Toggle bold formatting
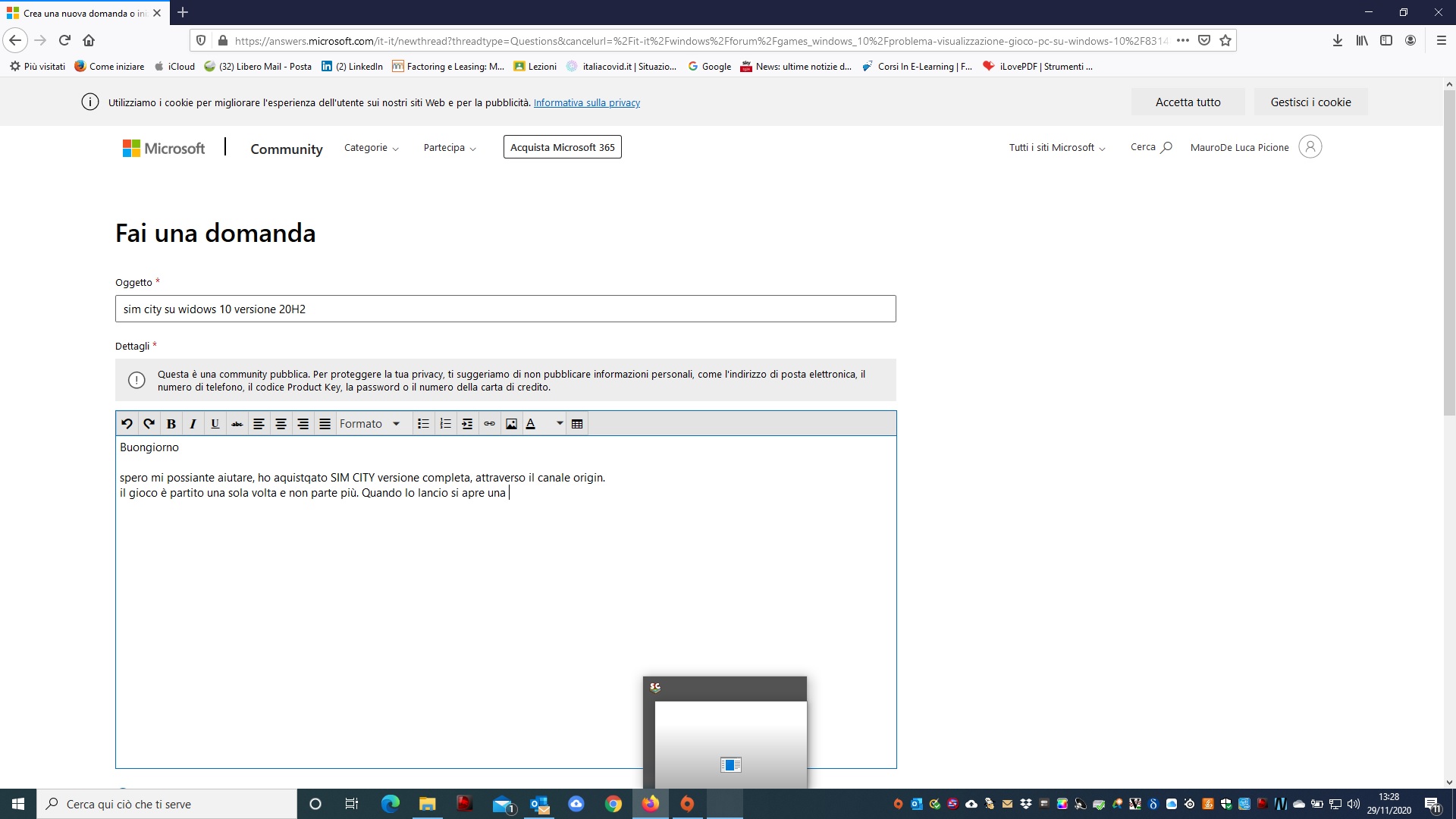 pyautogui.click(x=171, y=424)
